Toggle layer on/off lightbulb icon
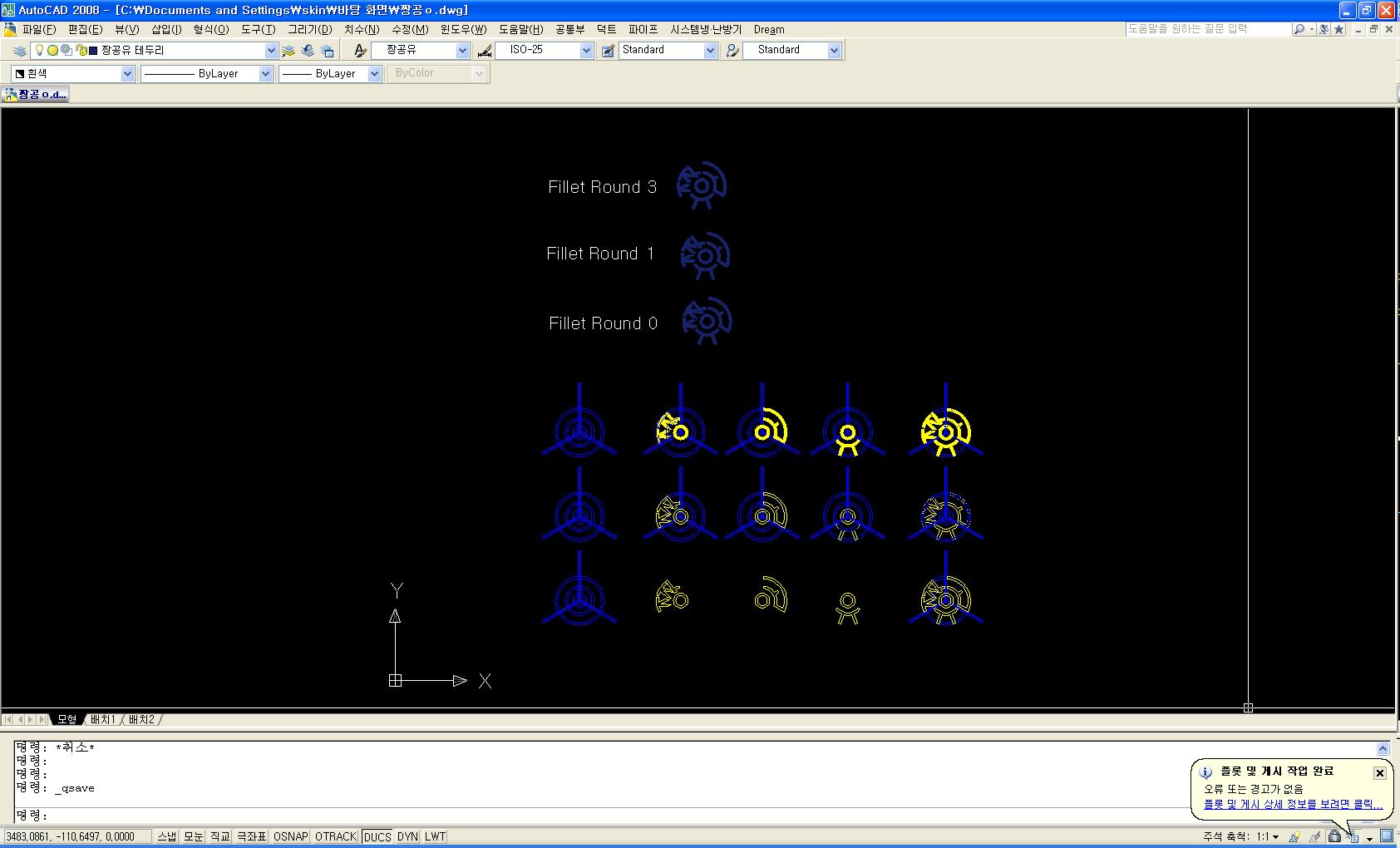The height and width of the screenshot is (848, 1400). coord(39,51)
